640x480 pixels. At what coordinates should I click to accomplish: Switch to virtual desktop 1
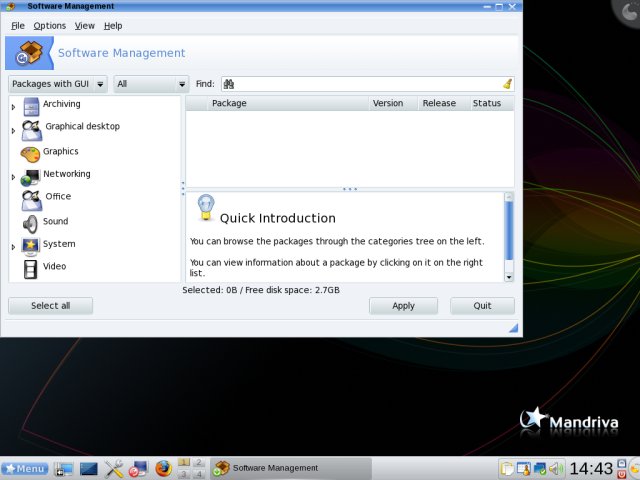(x=184, y=462)
